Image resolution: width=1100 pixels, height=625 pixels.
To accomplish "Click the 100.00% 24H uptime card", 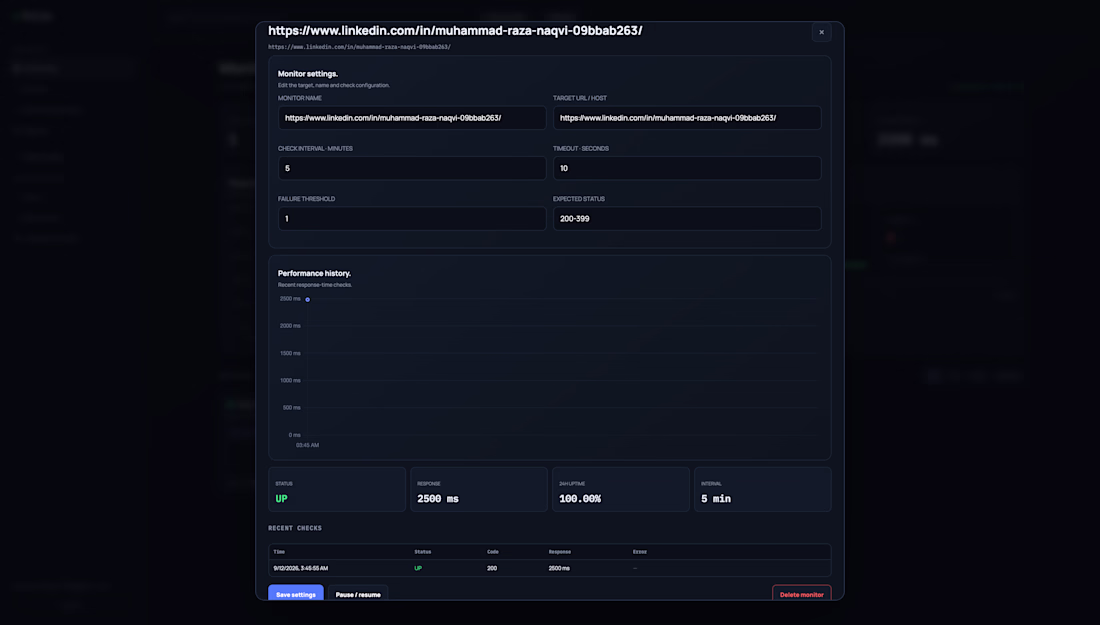I will tap(620, 490).
